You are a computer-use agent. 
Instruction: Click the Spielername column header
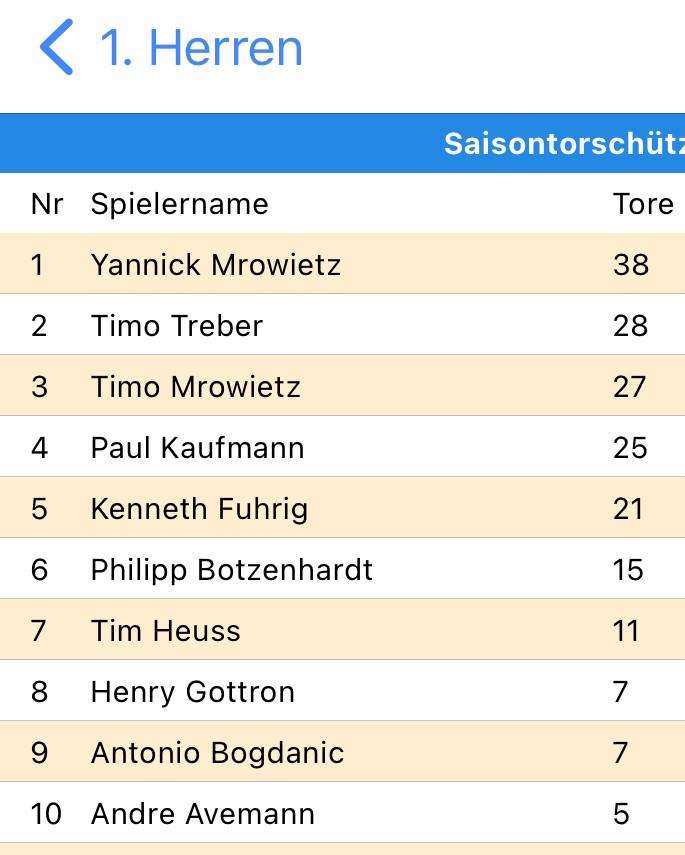[179, 204]
